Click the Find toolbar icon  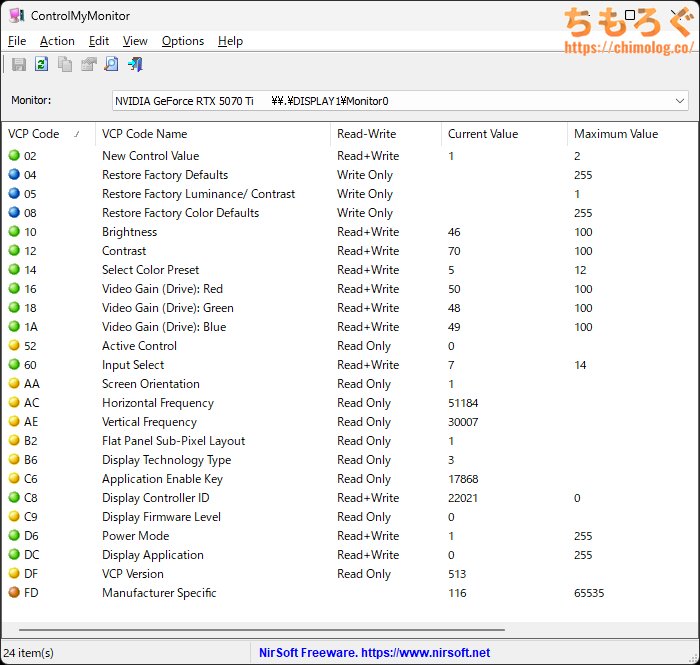(x=111, y=64)
